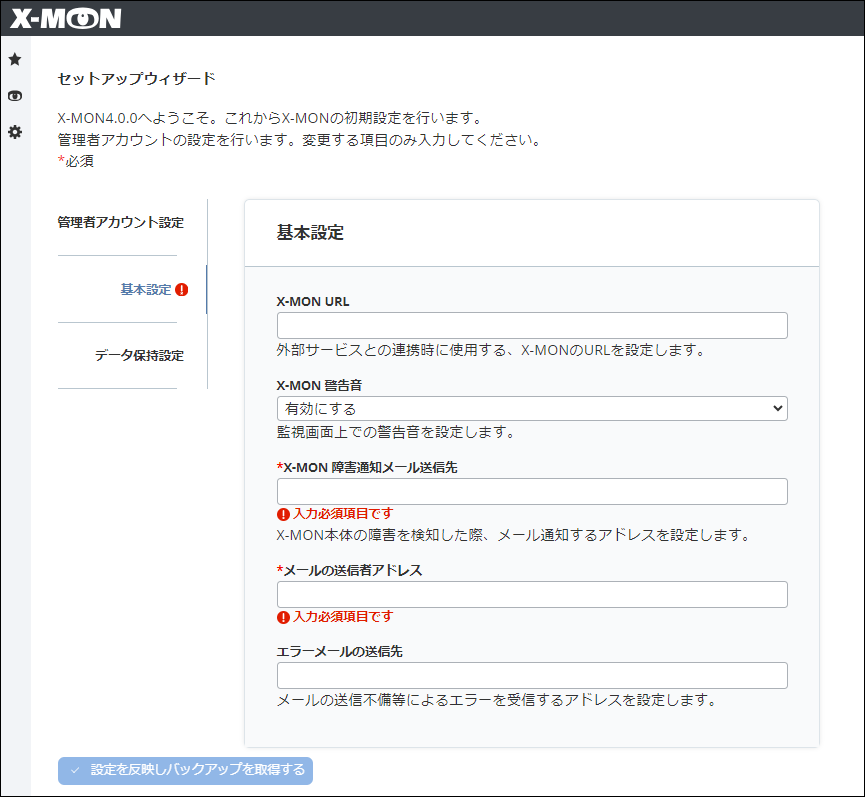Screen dimensions: 865x797
Task: Select the 基本設定 step in the wizard sidebar
Action: pyautogui.click(x=146, y=290)
